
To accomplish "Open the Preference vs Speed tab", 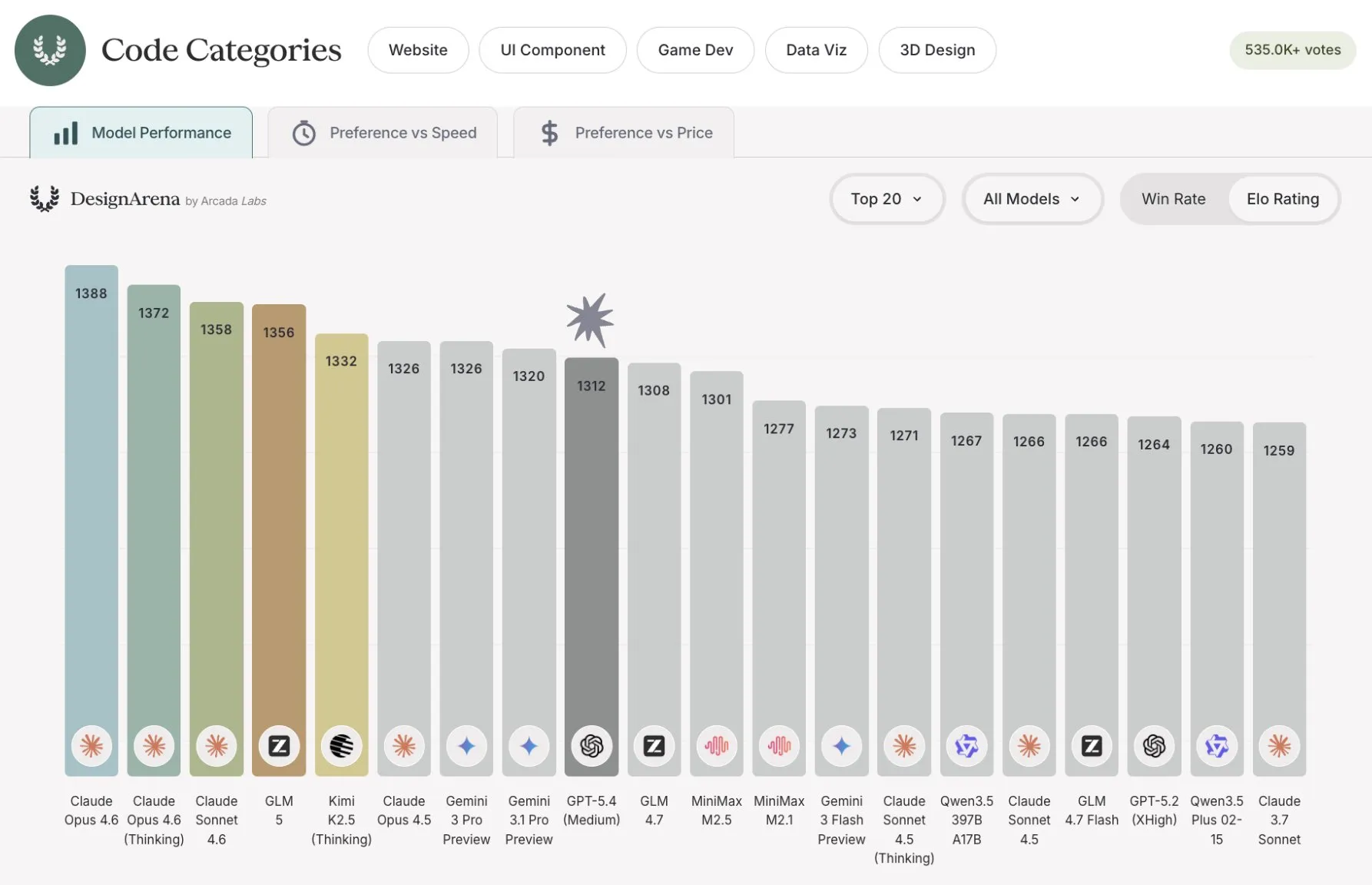I will coord(383,133).
